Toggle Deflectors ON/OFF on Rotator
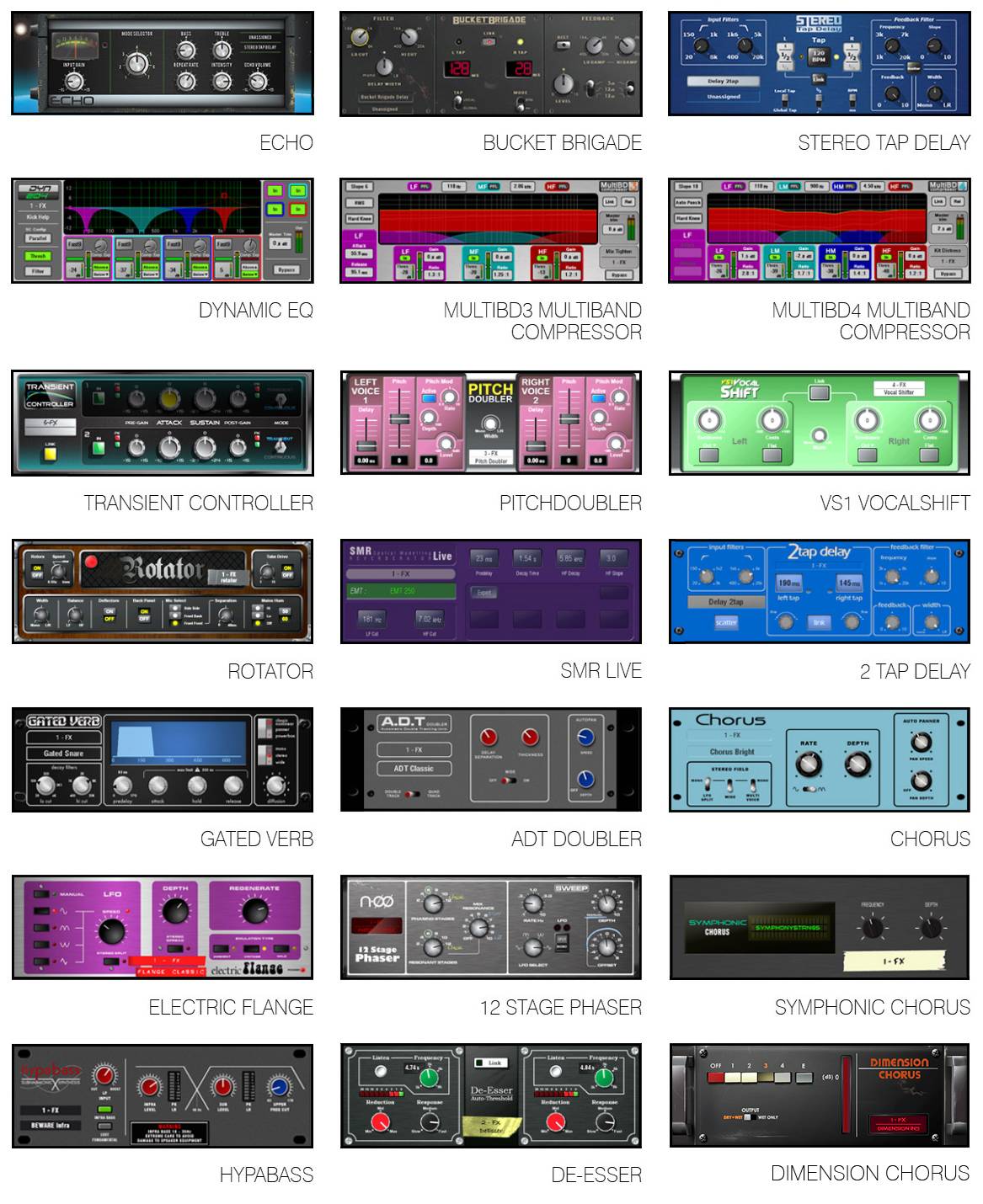This screenshot has height=1204, width=983. click(110, 614)
